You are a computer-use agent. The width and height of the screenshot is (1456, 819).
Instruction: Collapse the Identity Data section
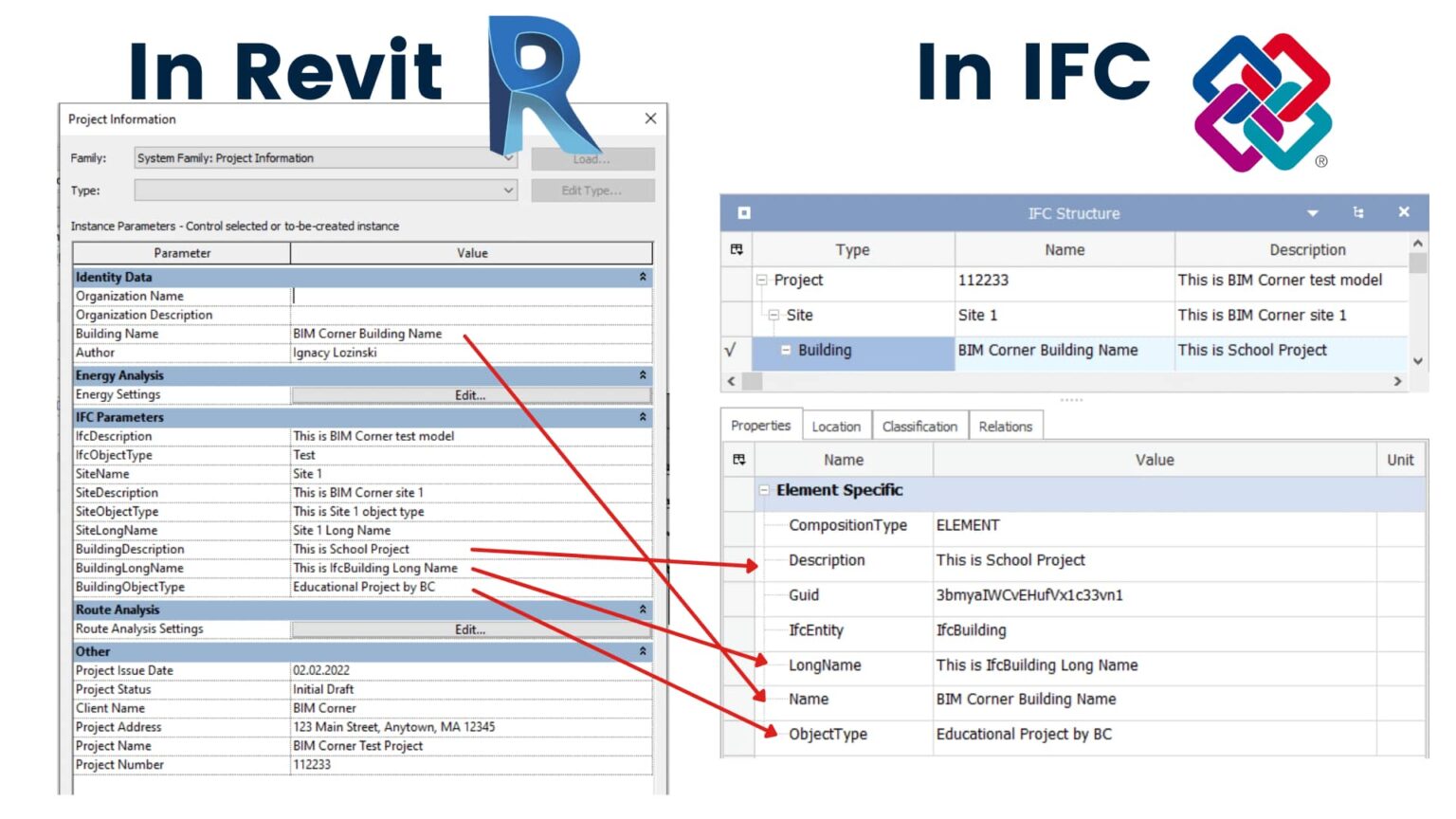[643, 277]
